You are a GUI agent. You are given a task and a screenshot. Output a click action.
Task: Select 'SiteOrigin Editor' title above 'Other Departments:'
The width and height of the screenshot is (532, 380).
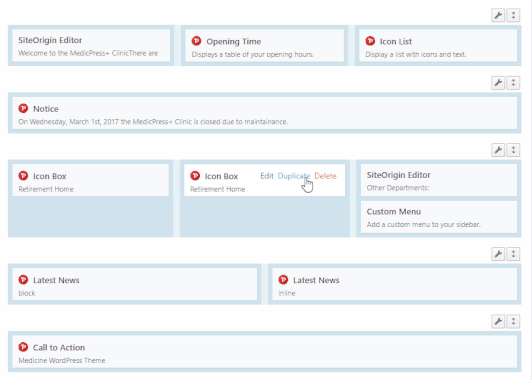coord(399,175)
